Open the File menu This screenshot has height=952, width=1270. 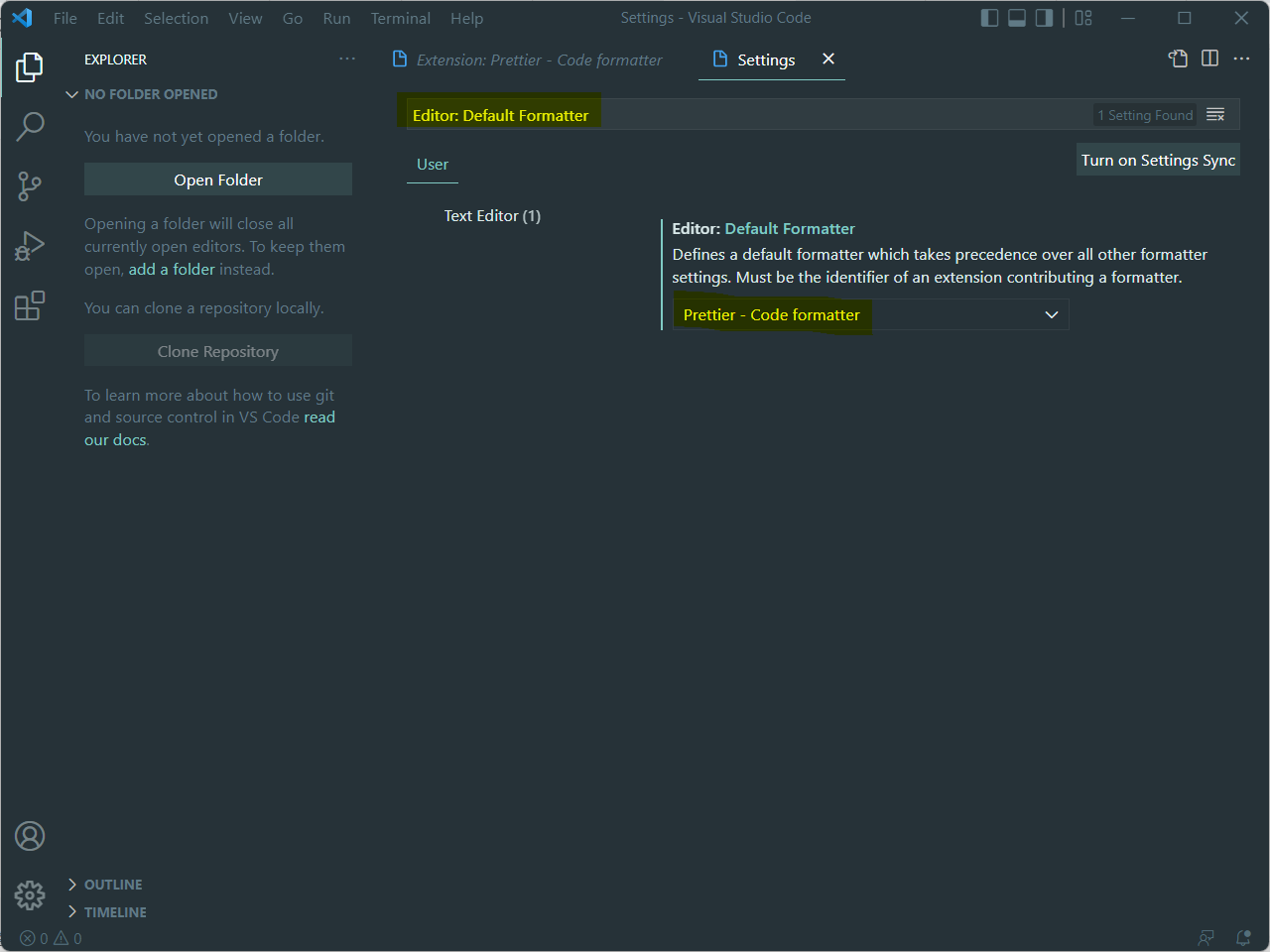point(65,18)
